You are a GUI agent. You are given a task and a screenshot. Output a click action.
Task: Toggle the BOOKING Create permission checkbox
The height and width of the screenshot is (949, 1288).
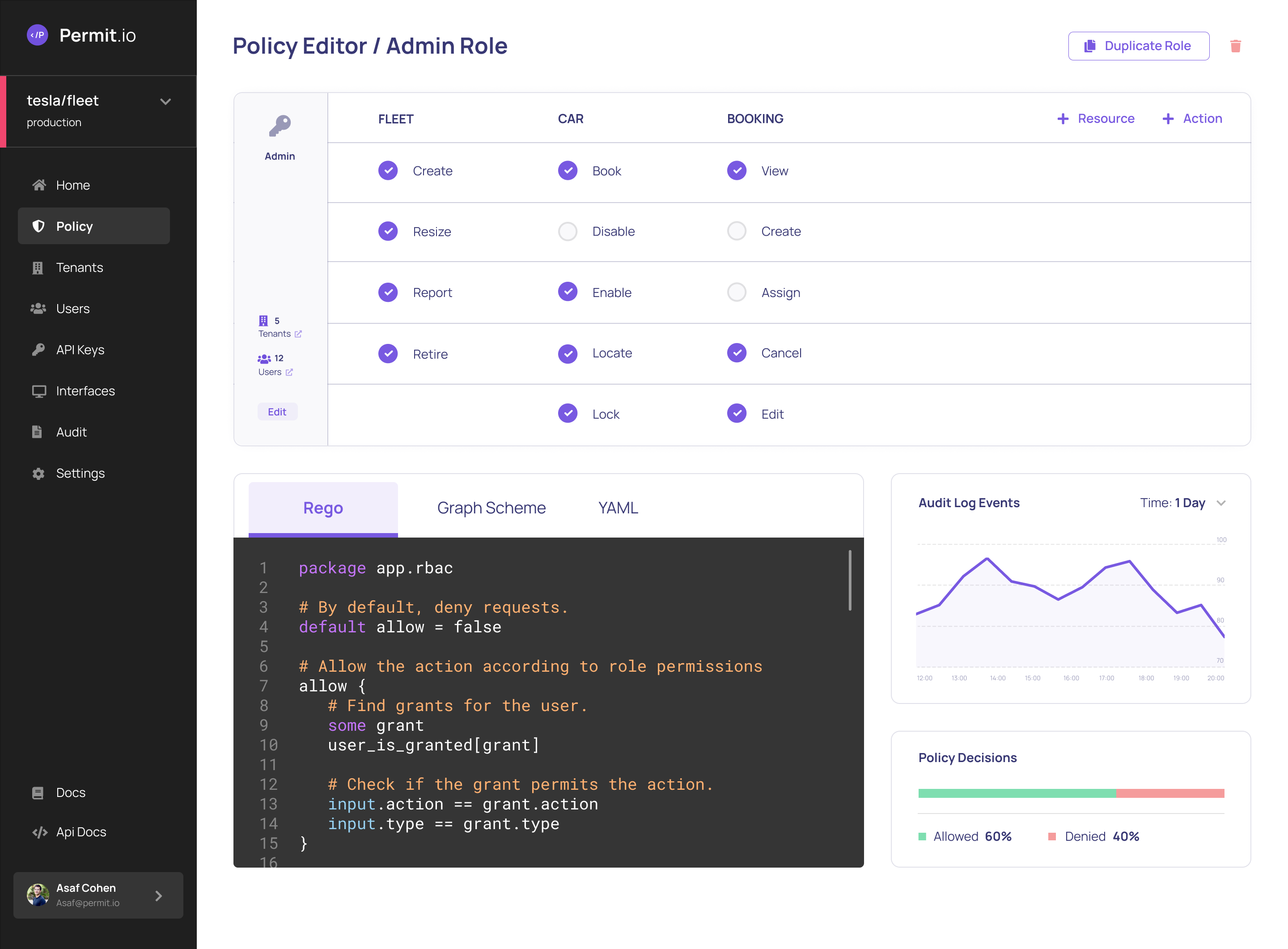coord(738,231)
